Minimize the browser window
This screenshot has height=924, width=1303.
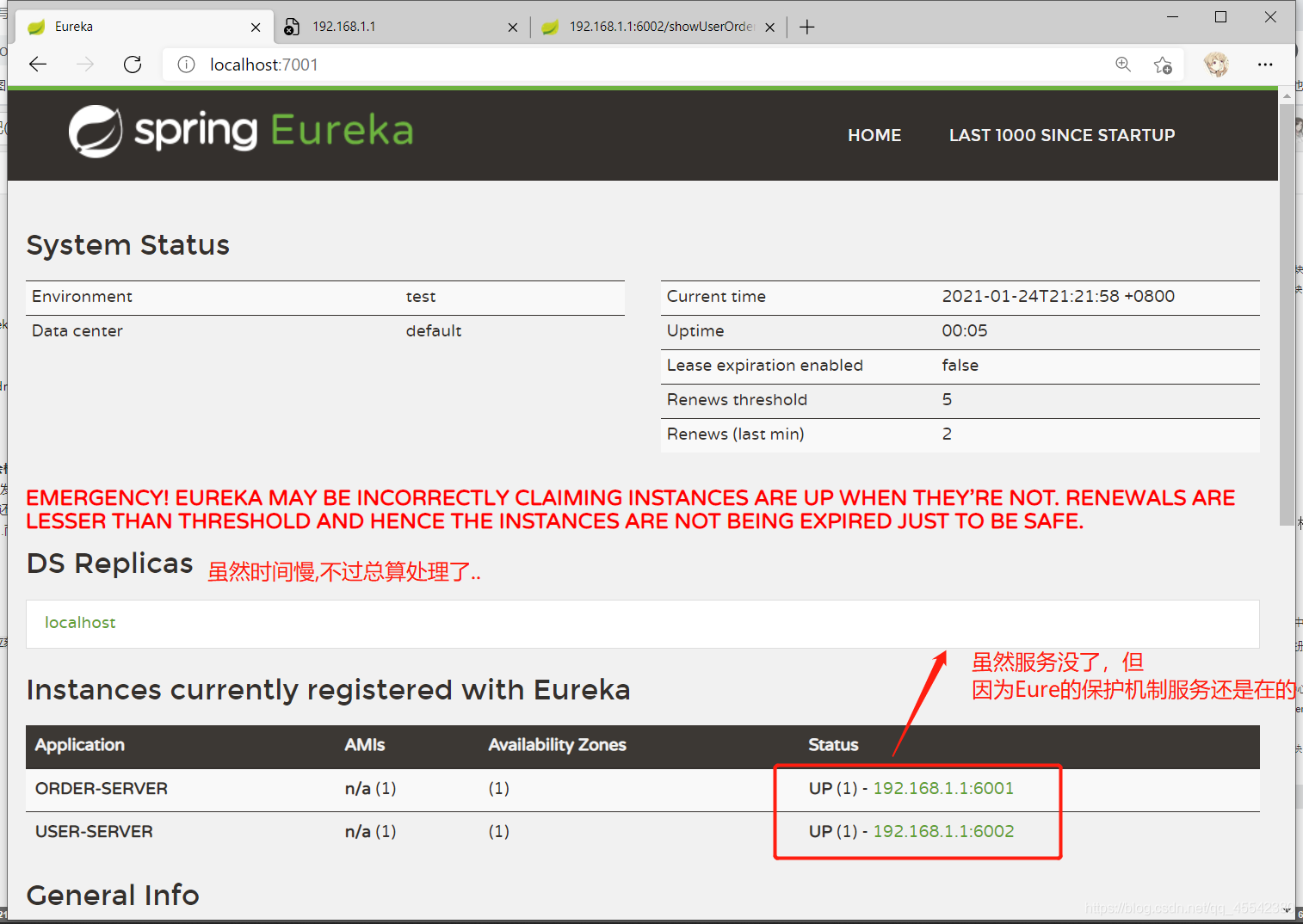[x=1172, y=17]
